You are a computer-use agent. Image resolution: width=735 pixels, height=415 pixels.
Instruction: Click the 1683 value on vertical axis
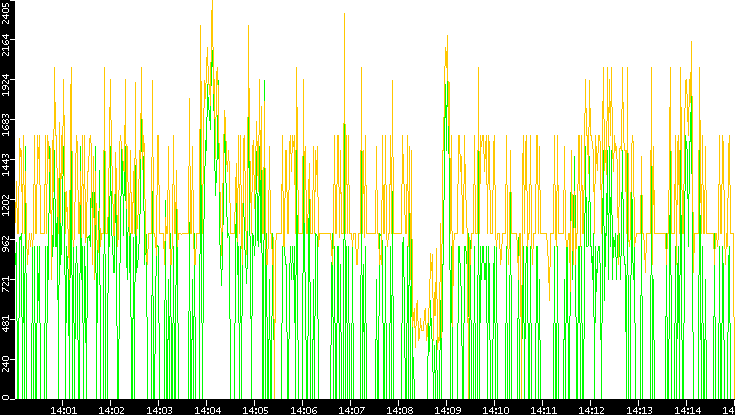[6, 126]
